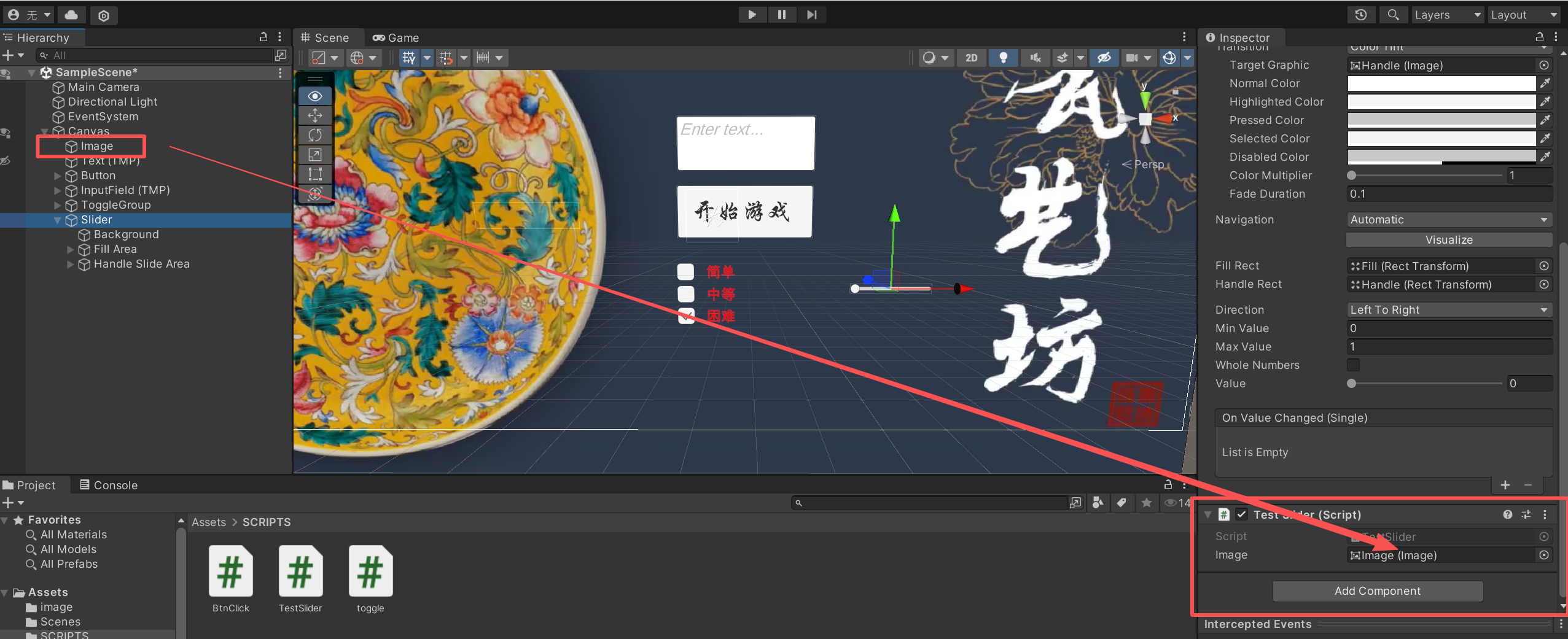
Task: Mute scene audio with the speaker icon
Action: (x=1035, y=58)
